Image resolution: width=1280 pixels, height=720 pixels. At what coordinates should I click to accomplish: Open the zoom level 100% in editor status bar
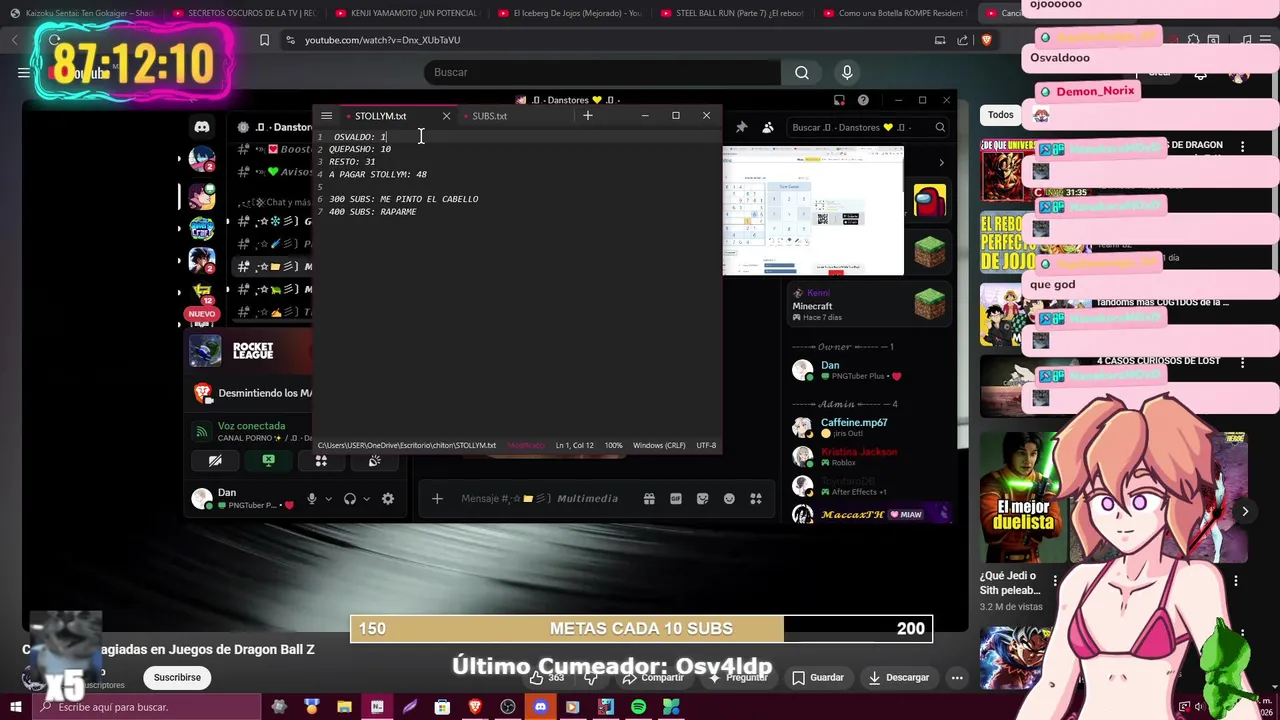[x=613, y=445]
